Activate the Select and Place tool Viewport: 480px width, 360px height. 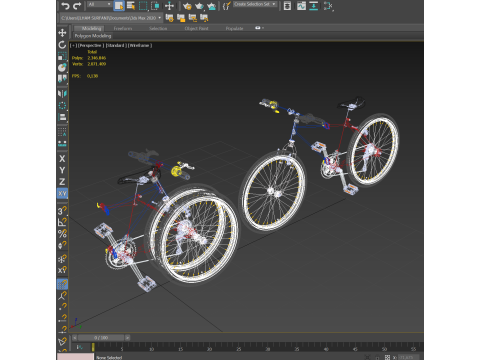coord(62,67)
